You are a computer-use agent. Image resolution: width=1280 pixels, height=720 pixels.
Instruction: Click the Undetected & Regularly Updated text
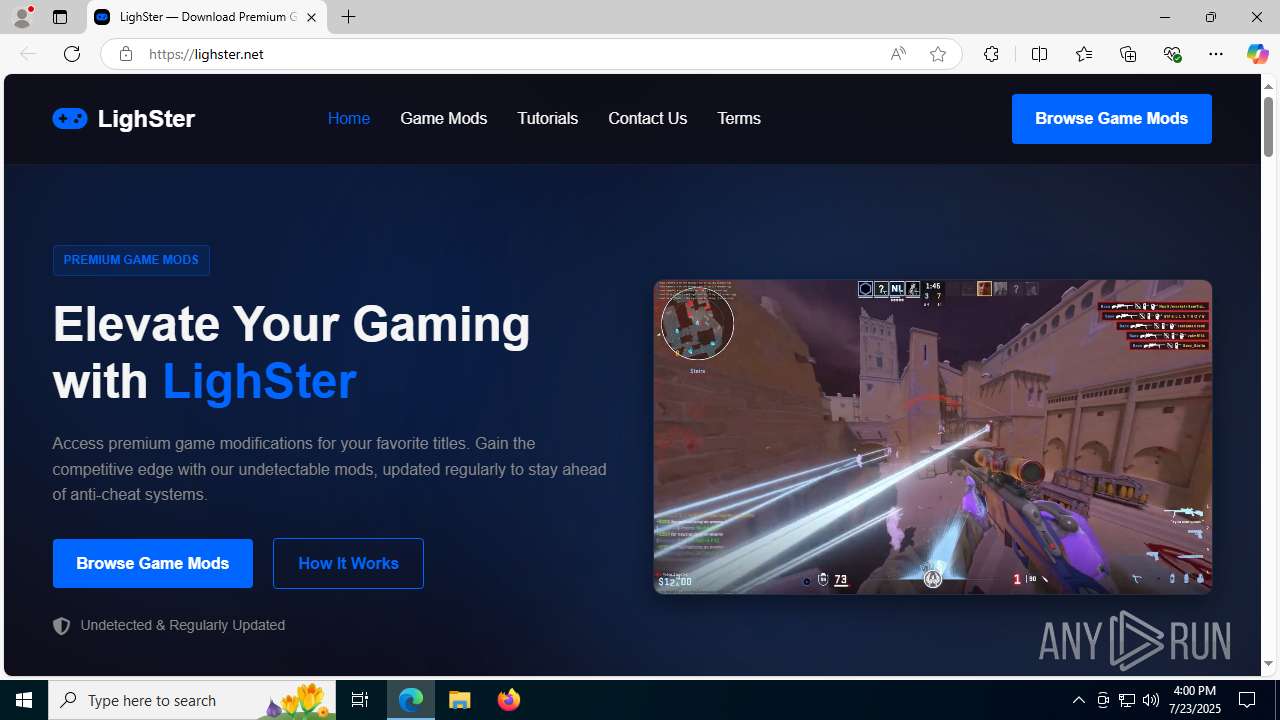(183, 625)
